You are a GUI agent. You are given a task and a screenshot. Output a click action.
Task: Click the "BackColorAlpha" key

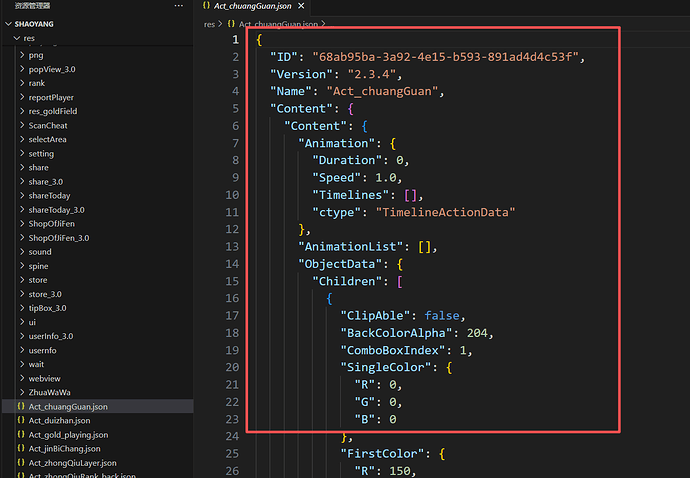pyautogui.click(x=396, y=333)
